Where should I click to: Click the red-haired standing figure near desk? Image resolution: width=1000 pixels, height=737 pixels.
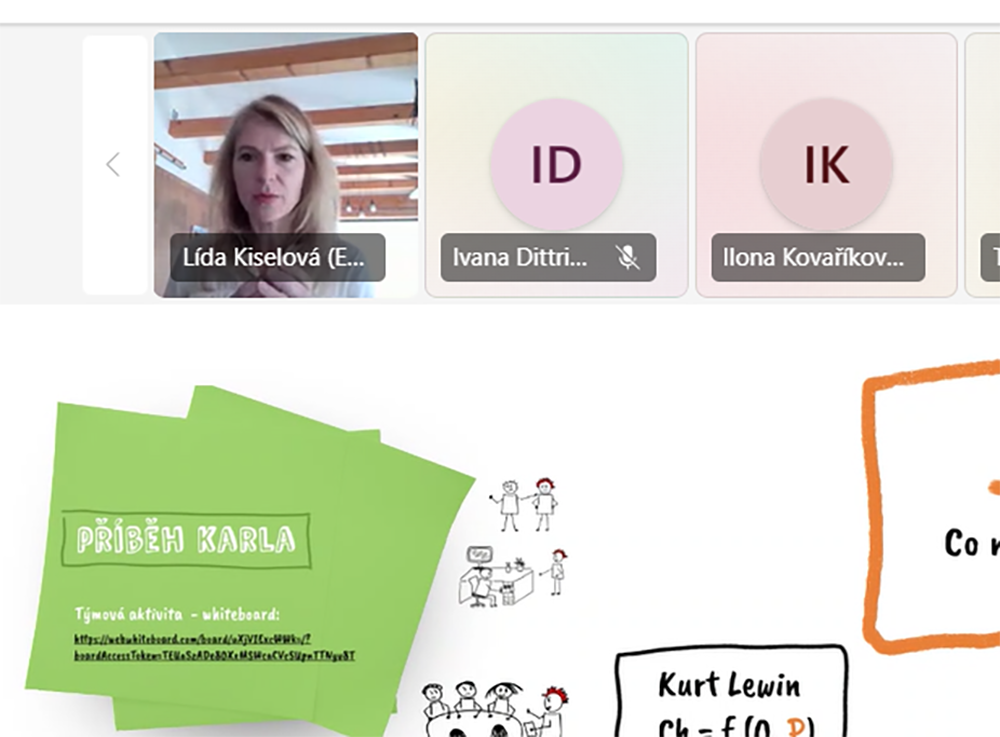[x=557, y=572]
